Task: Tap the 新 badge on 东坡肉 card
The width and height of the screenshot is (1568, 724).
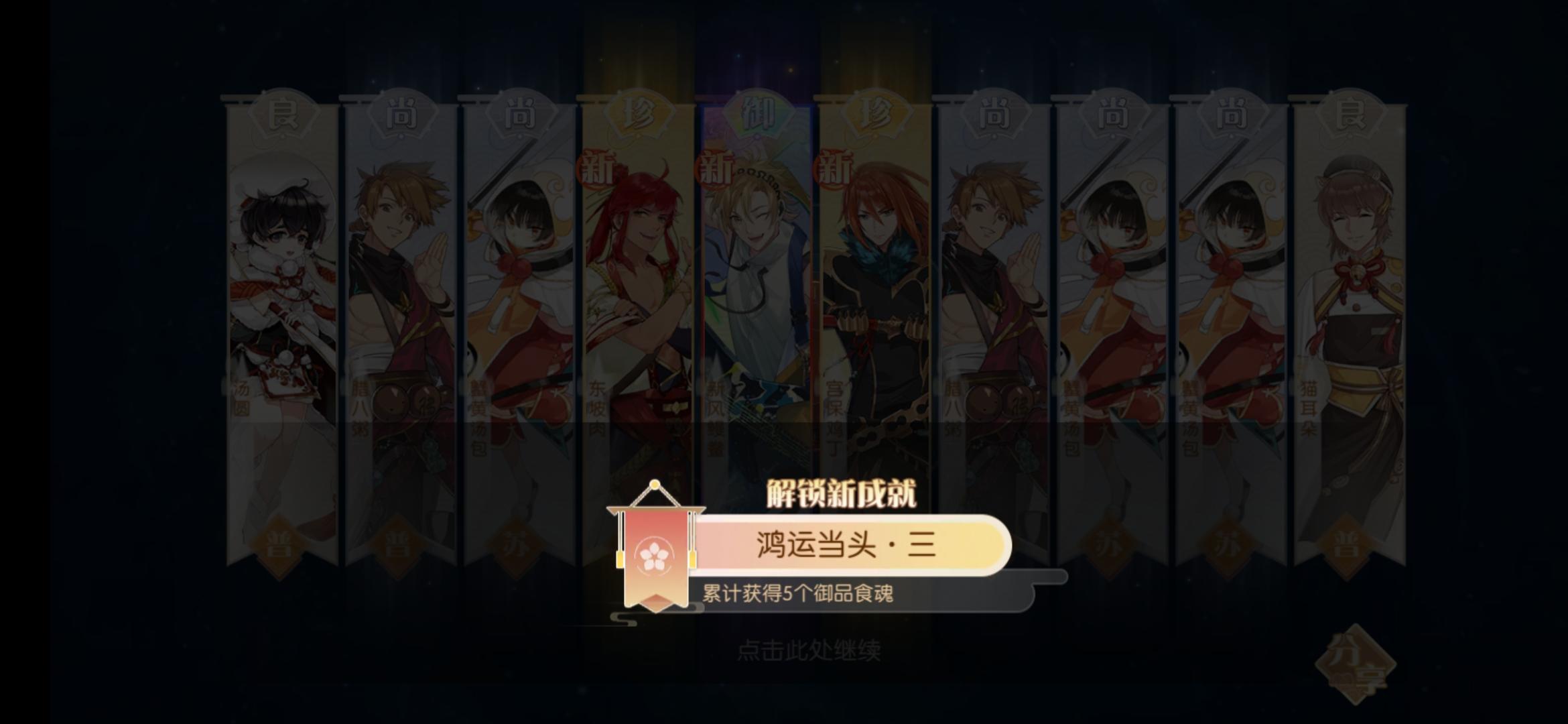Action: tap(598, 167)
